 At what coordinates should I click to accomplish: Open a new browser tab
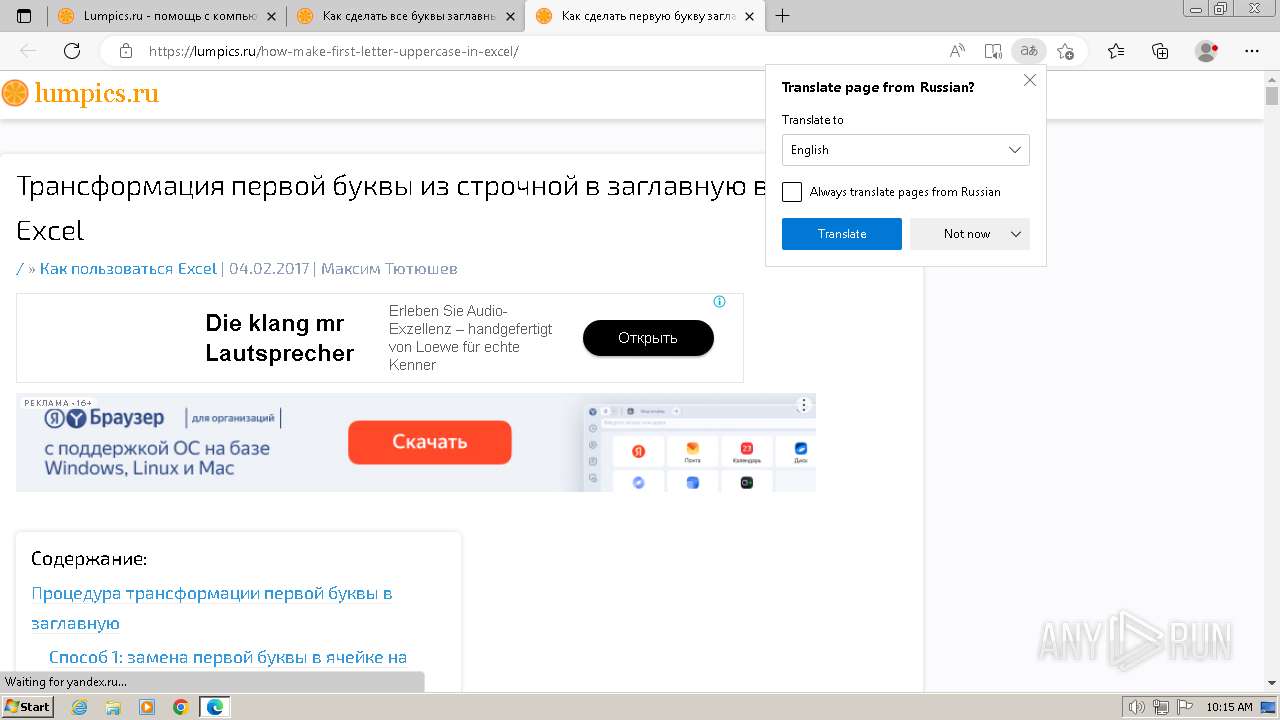pyautogui.click(x=782, y=16)
